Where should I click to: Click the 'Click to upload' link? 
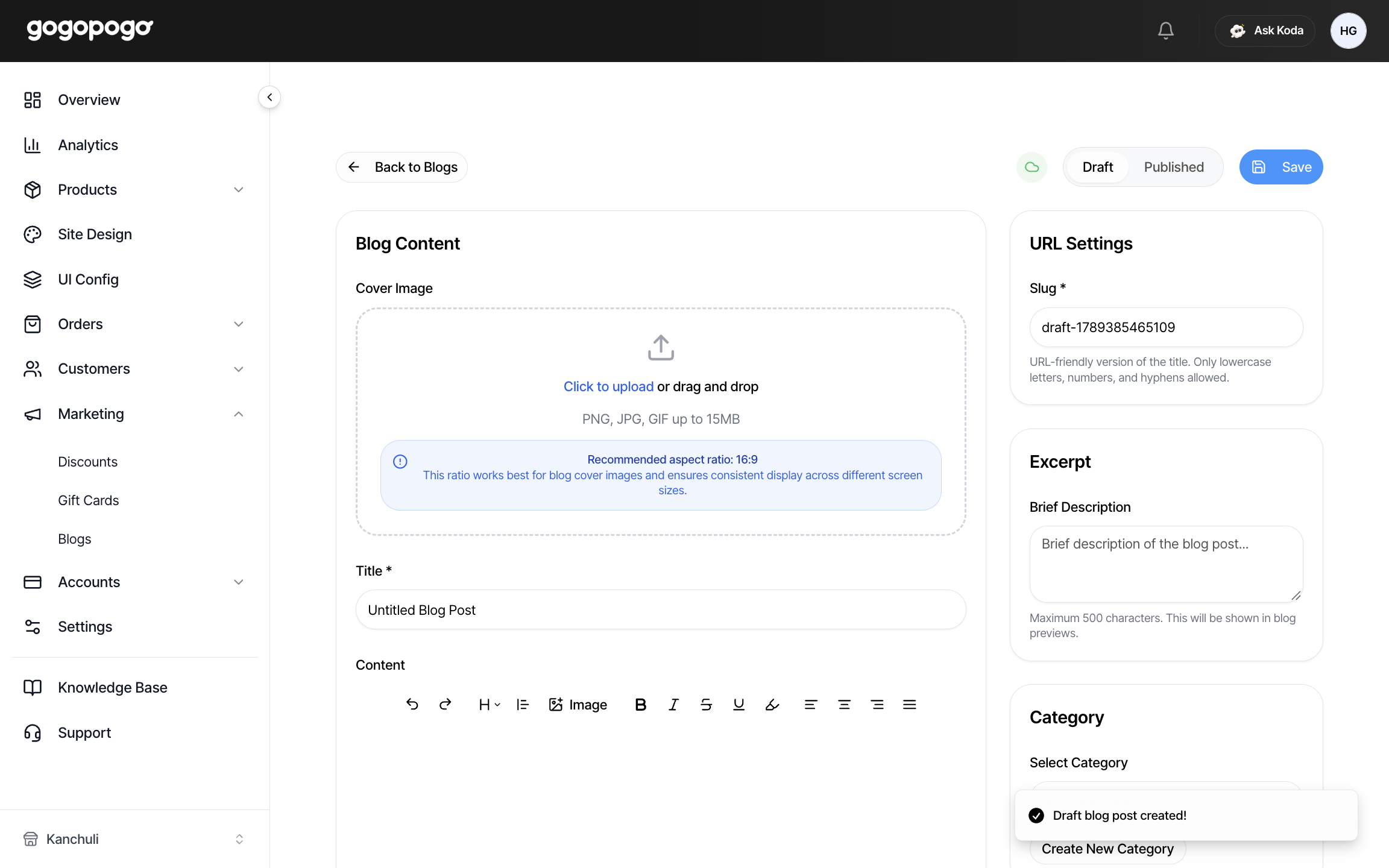[608, 386]
